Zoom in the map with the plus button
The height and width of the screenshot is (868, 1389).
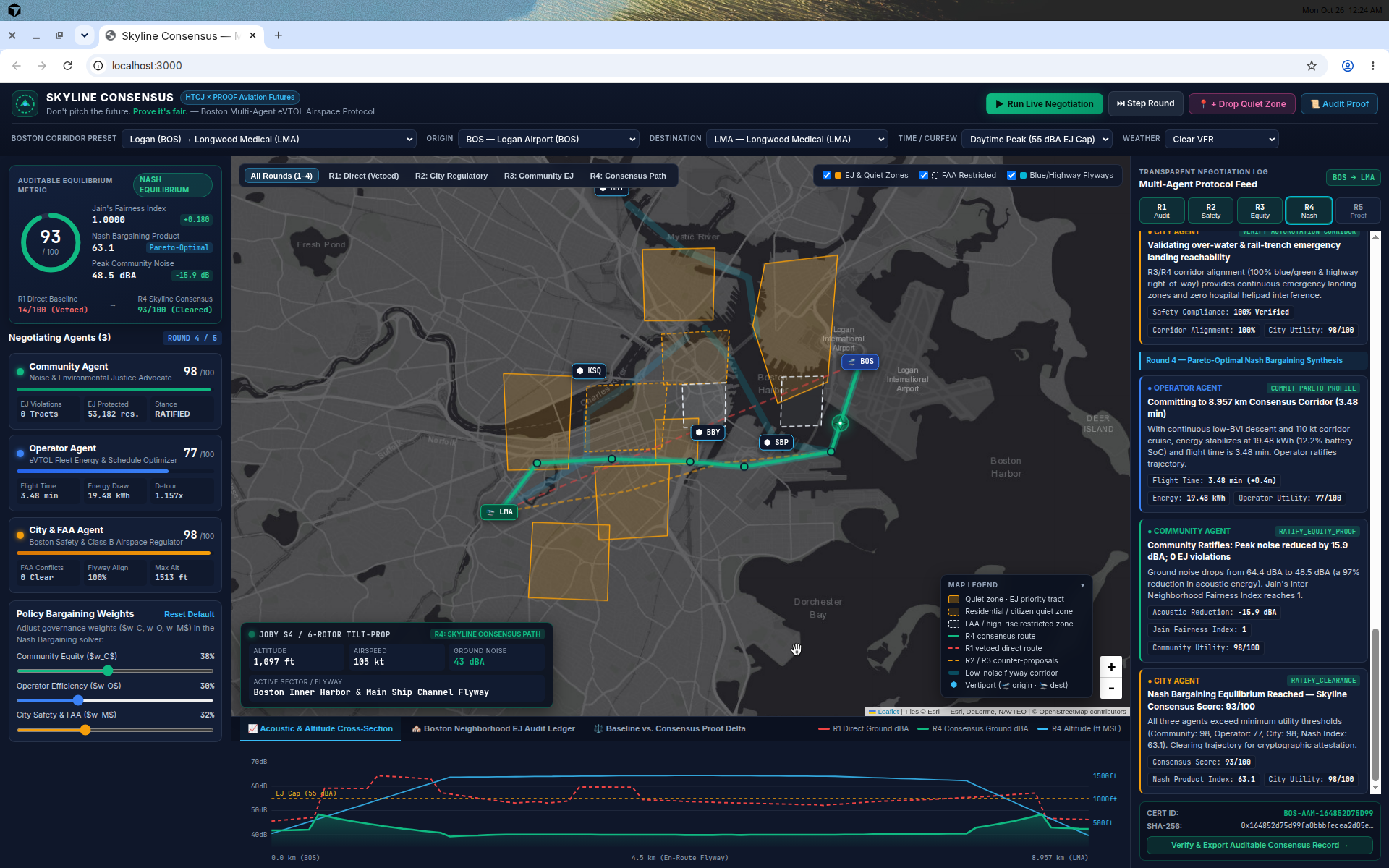coord(1111,667)
